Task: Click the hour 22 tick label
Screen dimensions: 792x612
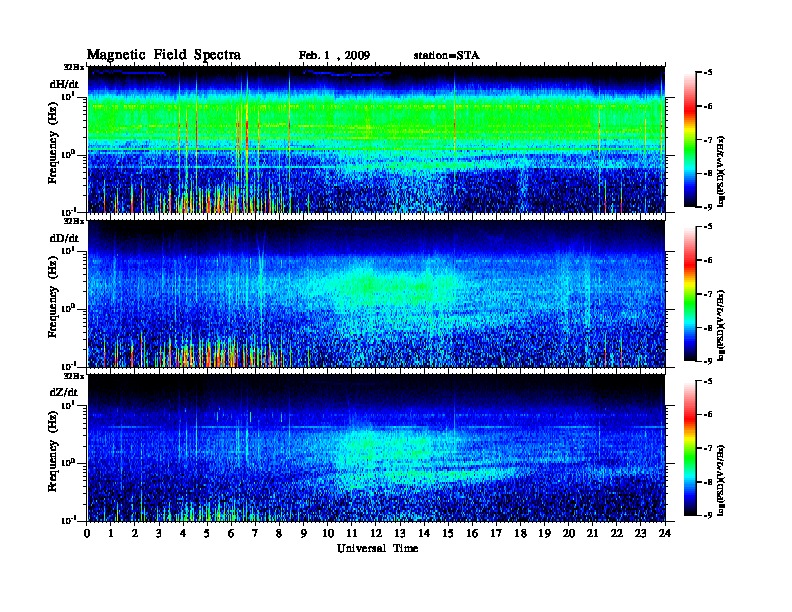Action: [617, 533]
